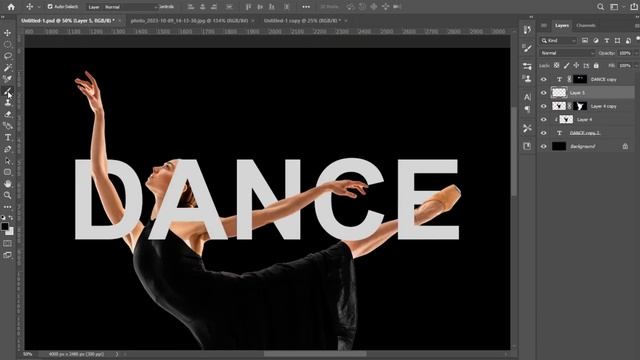640x360 pixels.
Task: Switch to the photo_2023-10-09 jpg document tab
Action: [x=189, y=20]
